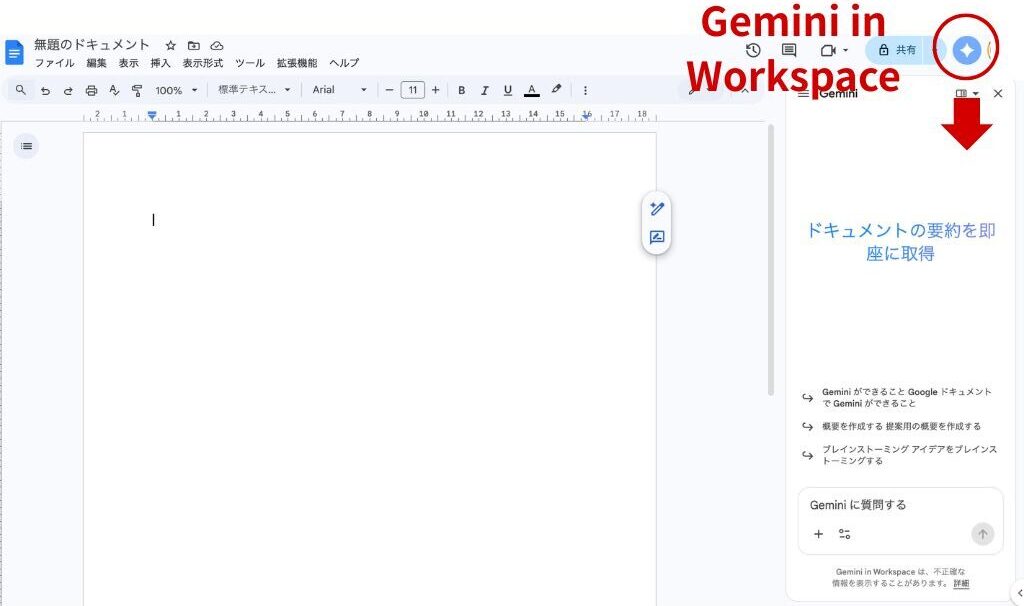This screenshot has width=1024, height=606.
Task: Open the comments icon in header
Action: (x=789, y=50)
